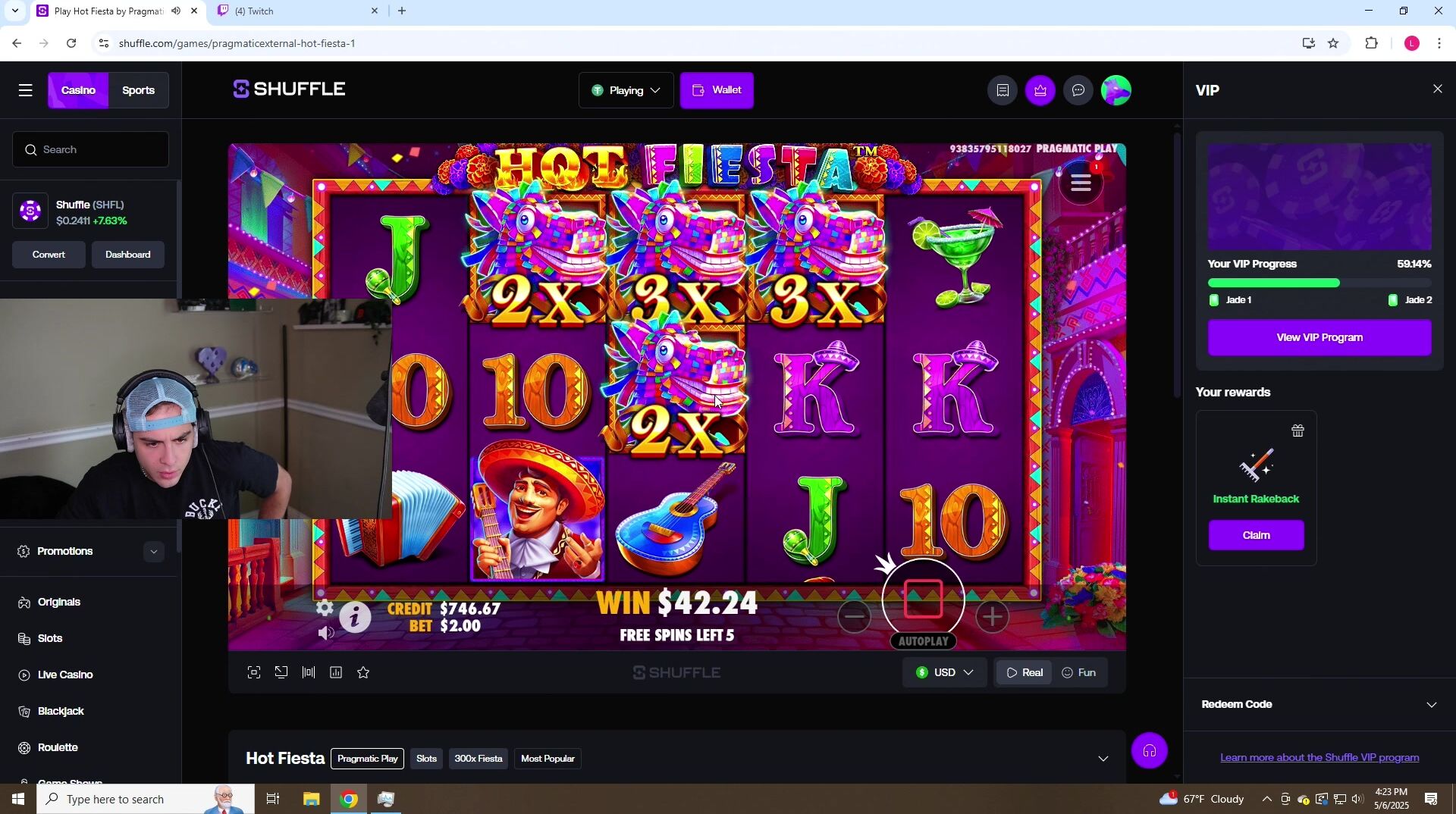1456x814 pixels.
Task: Open Slots in sidebar
Action: [50, 638]
